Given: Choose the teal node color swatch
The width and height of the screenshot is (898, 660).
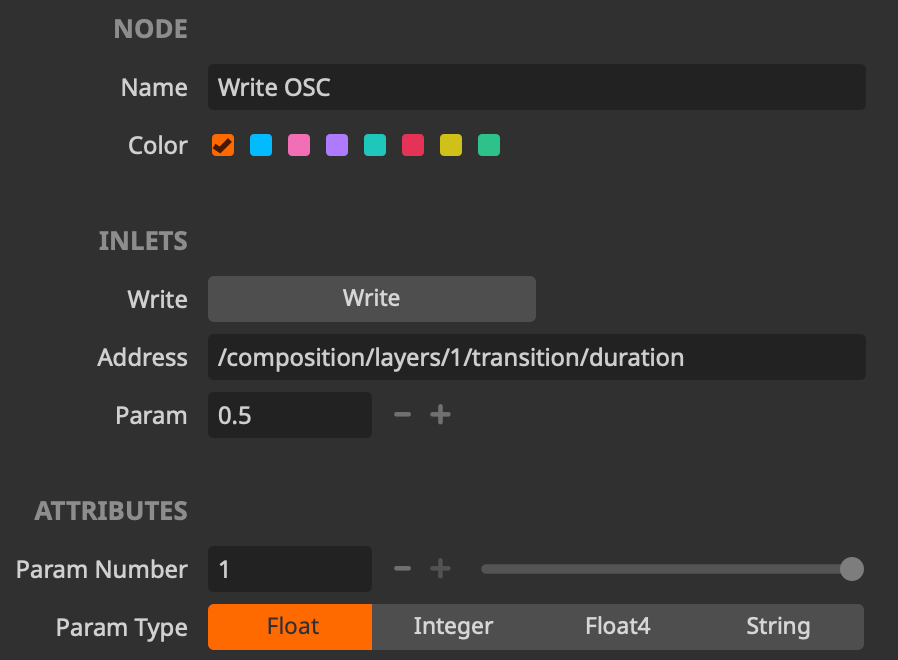Looking at the screenshot, I should pyautogui.click(x=375, y=146).
